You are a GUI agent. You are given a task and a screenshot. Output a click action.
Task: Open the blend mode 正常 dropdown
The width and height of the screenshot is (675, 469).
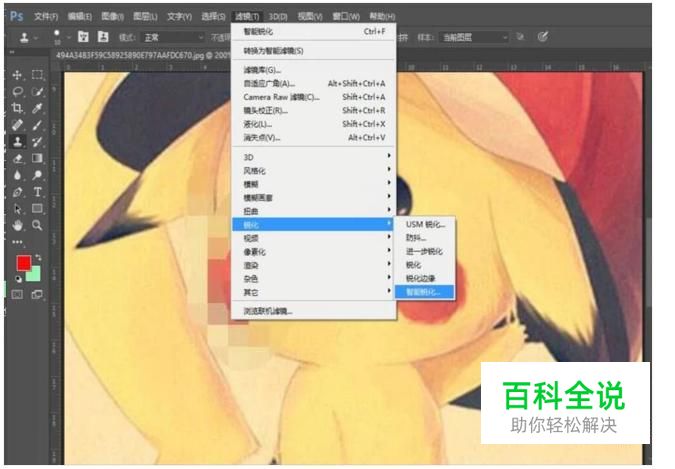click(173, 38)
